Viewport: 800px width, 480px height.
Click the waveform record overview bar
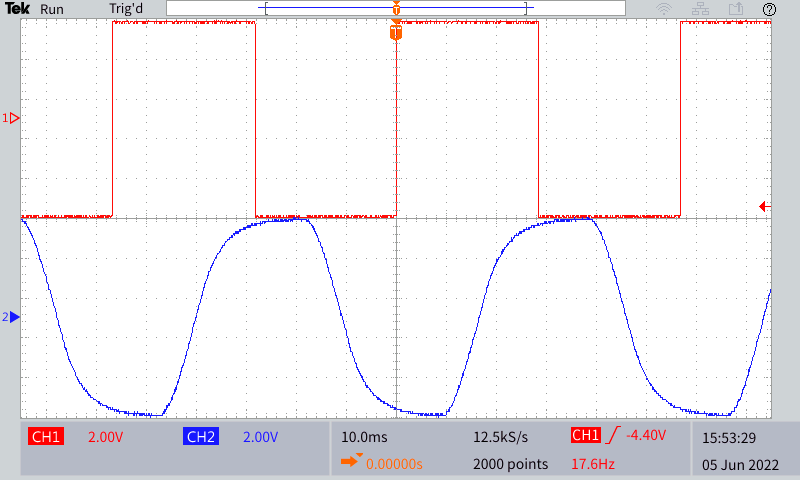(x=396, y=8)
